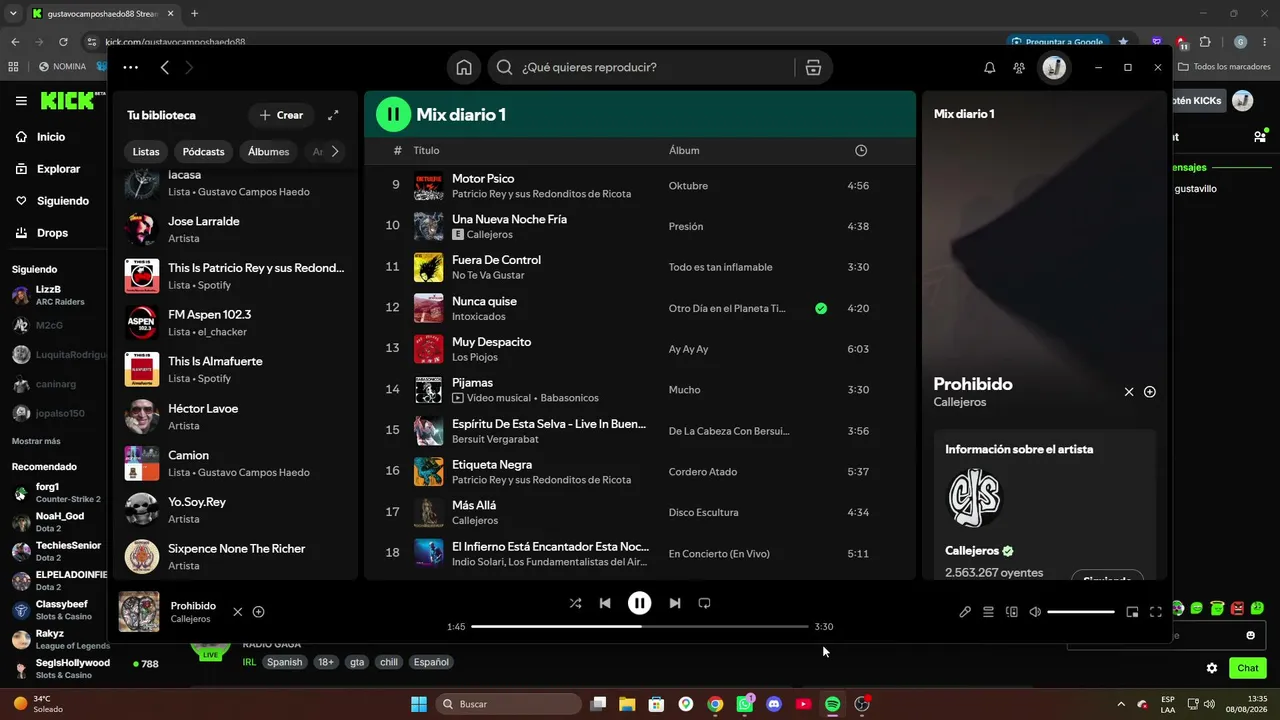The height and width of the screenshot is (720, 1280).
Task: Skip to the previous track
Action: (x=605, y=603)
